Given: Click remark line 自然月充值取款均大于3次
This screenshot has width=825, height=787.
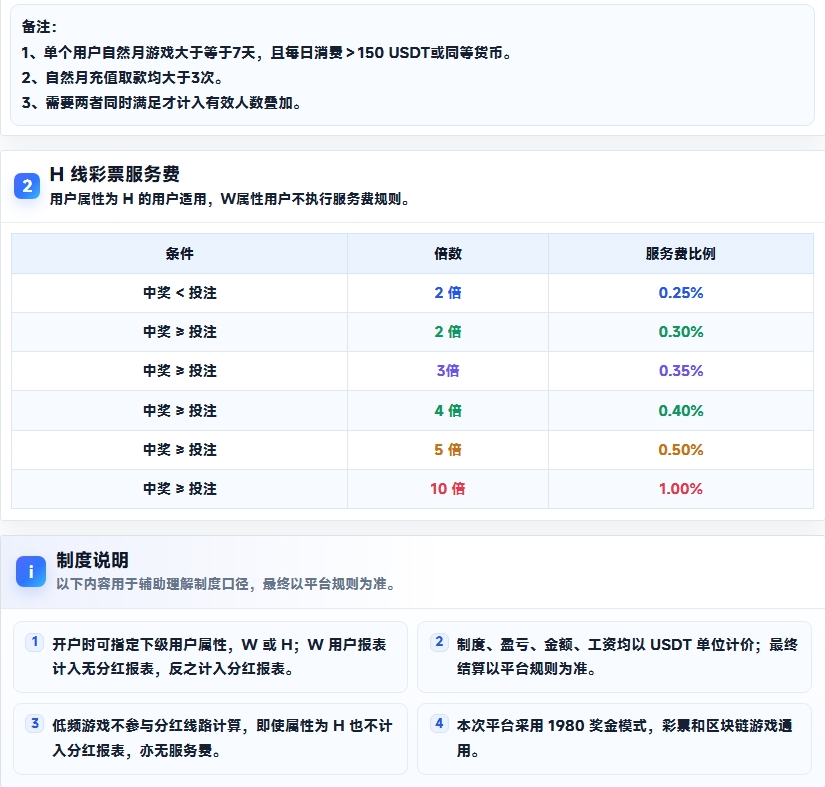Looking at the screenshot, I should coord(122,78).
